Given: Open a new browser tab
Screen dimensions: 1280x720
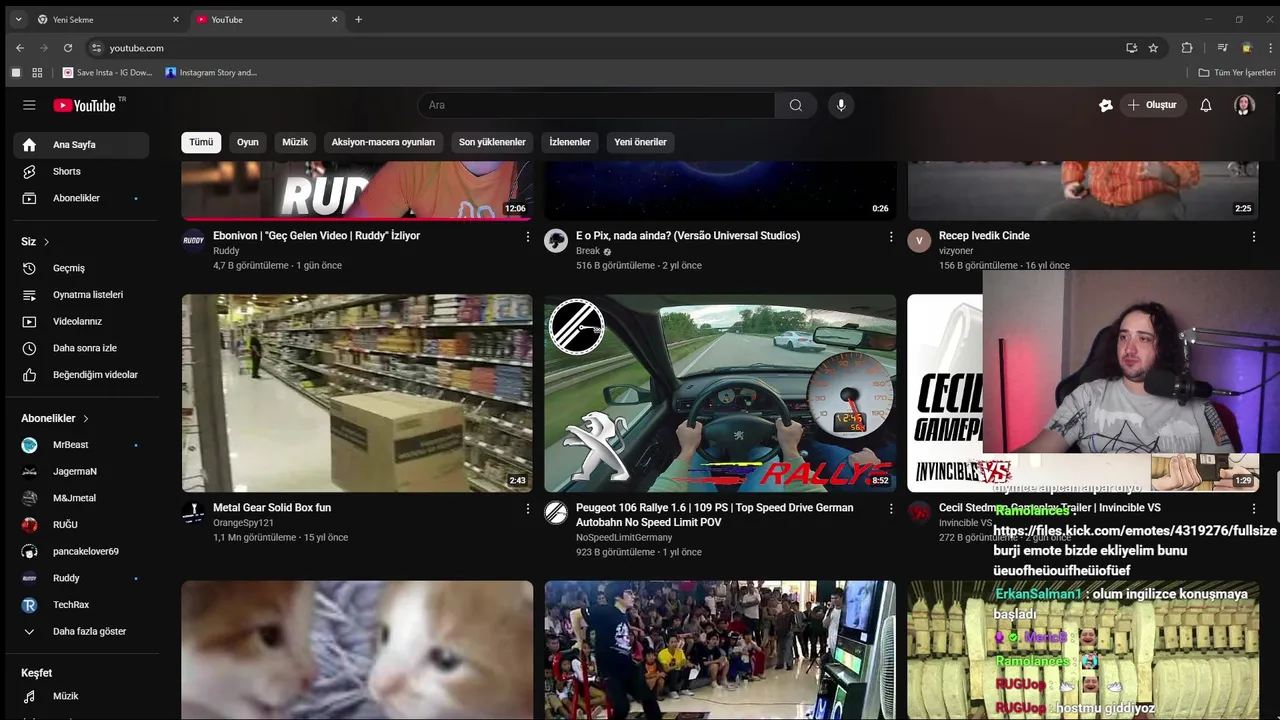Looking at the screenshot, I should point(358,19).
